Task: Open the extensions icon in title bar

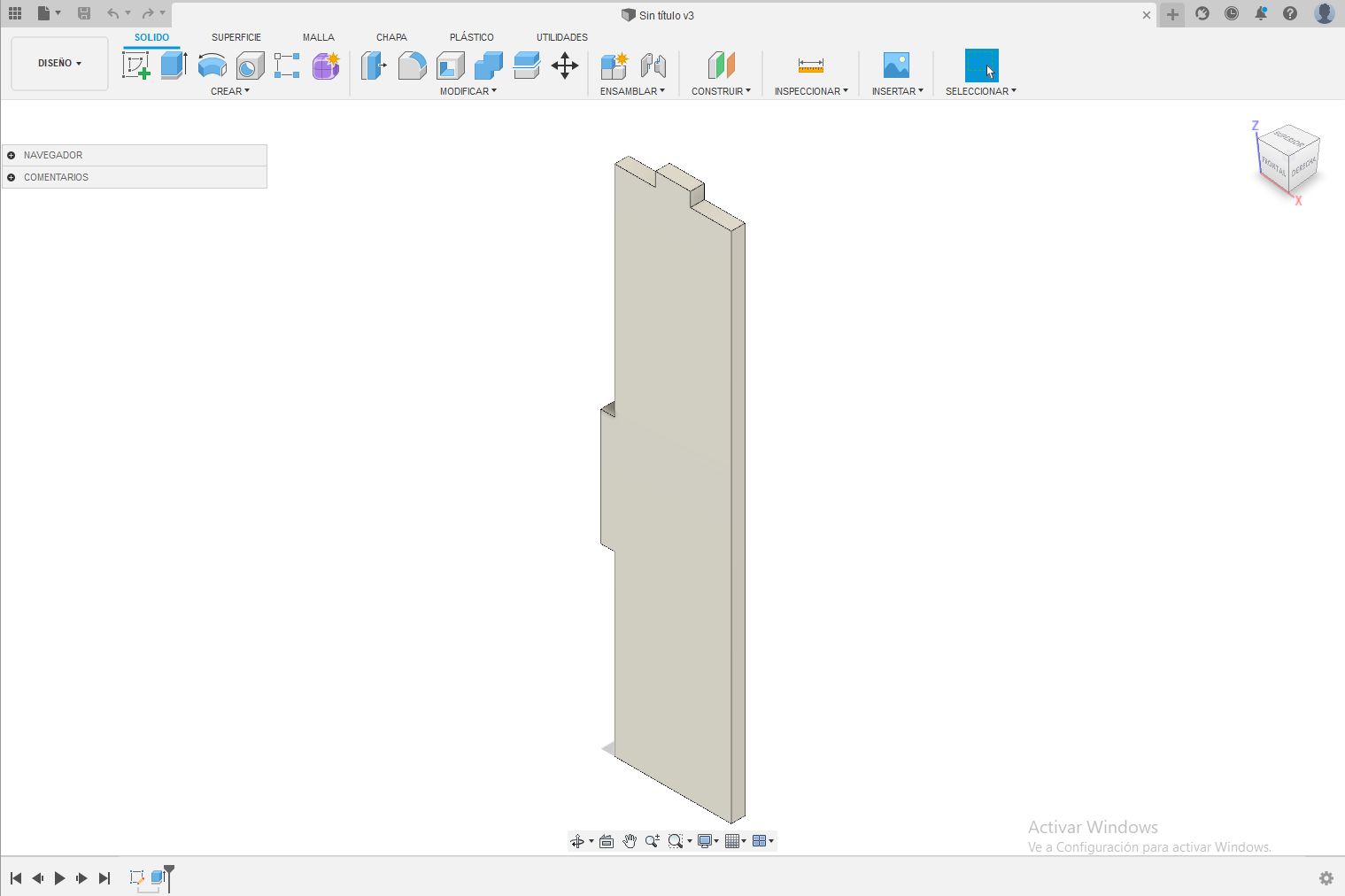Action: 1202,13
